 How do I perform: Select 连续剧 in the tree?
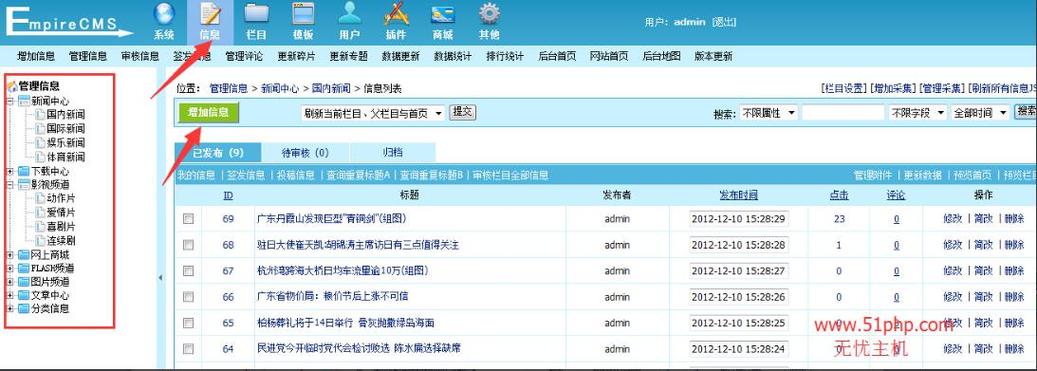click(x=61, y=241)
